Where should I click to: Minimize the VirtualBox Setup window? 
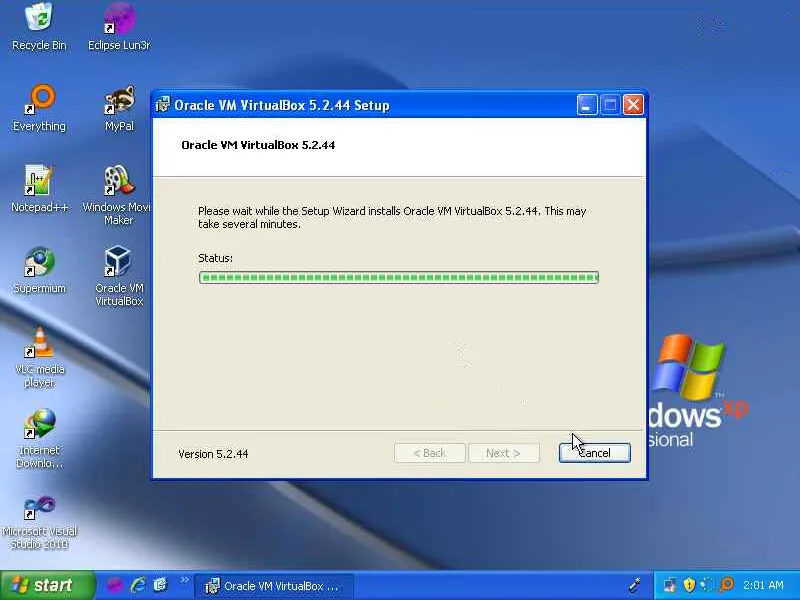pyautogui.click(x=587, y=105)
